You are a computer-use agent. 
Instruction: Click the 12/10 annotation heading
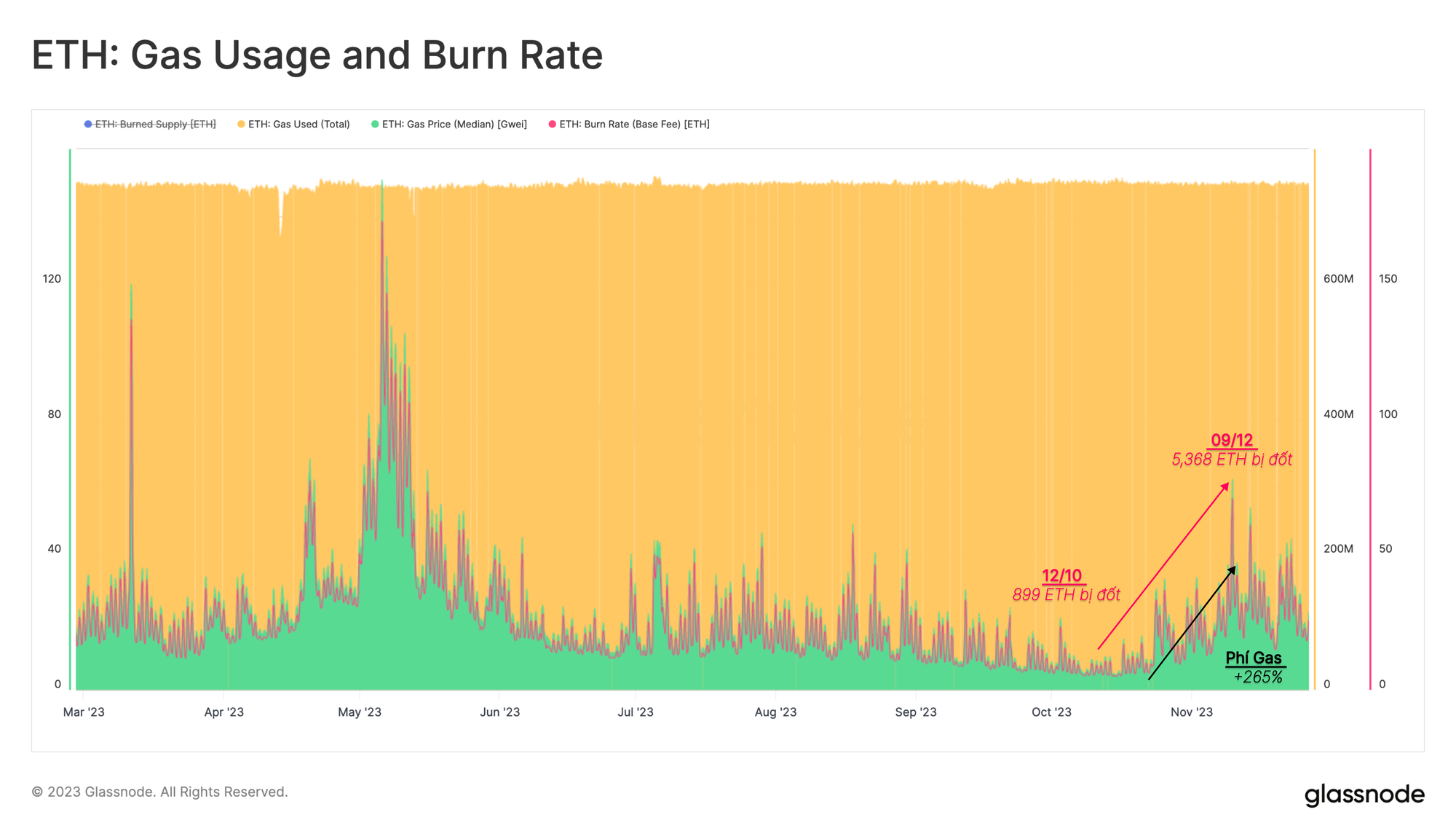tap(1061, 576)
